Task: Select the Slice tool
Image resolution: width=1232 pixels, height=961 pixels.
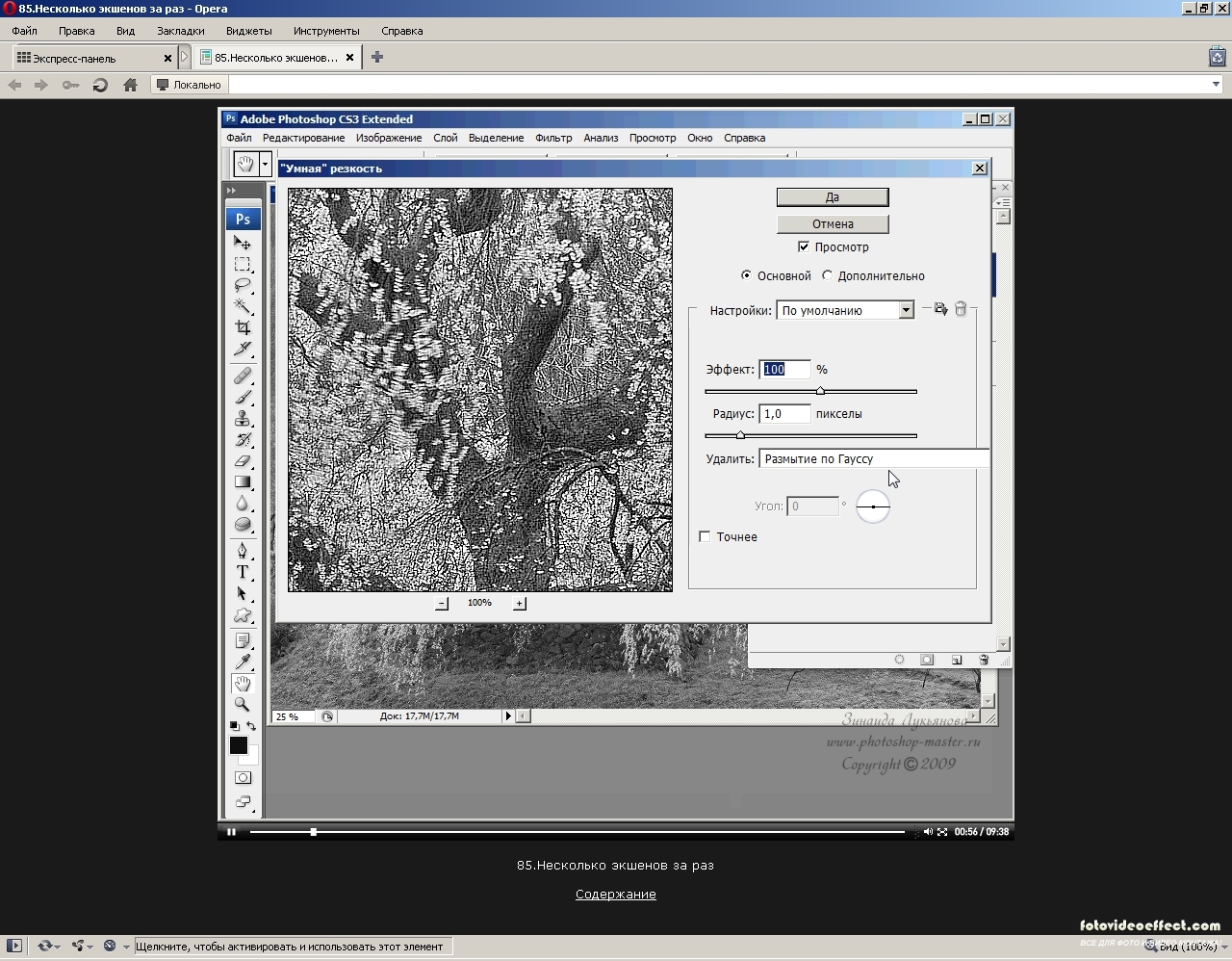Action: click(x=243, y=349)
